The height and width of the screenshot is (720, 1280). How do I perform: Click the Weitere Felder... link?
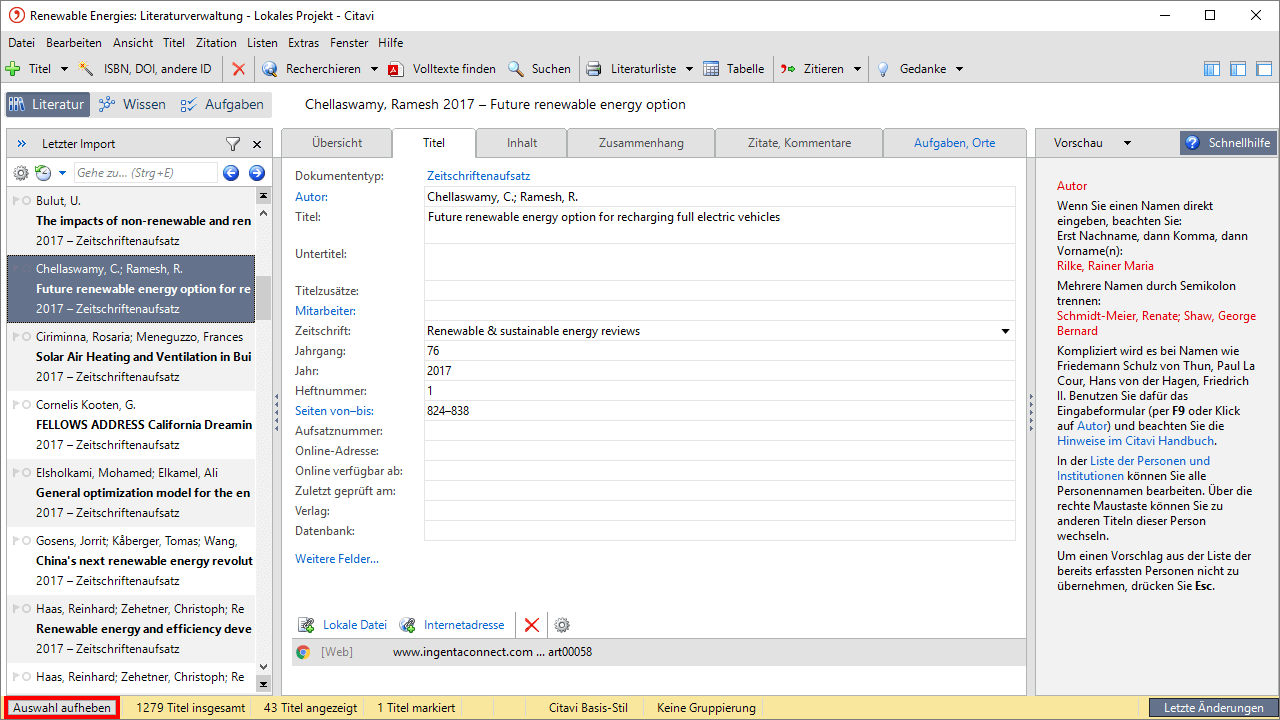(337, 559)
